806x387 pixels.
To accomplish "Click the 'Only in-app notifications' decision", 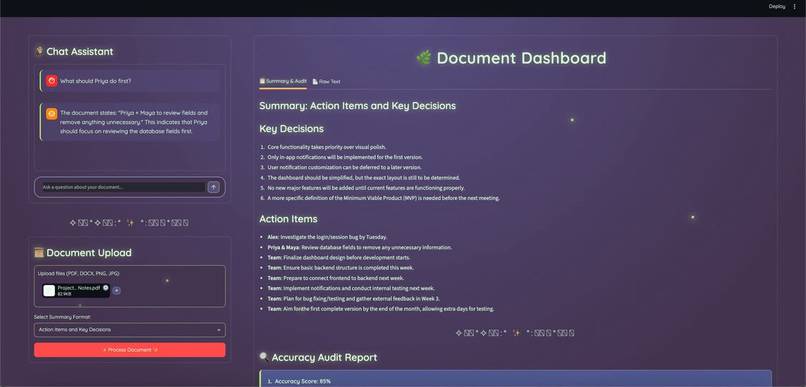I will [345, 157].
